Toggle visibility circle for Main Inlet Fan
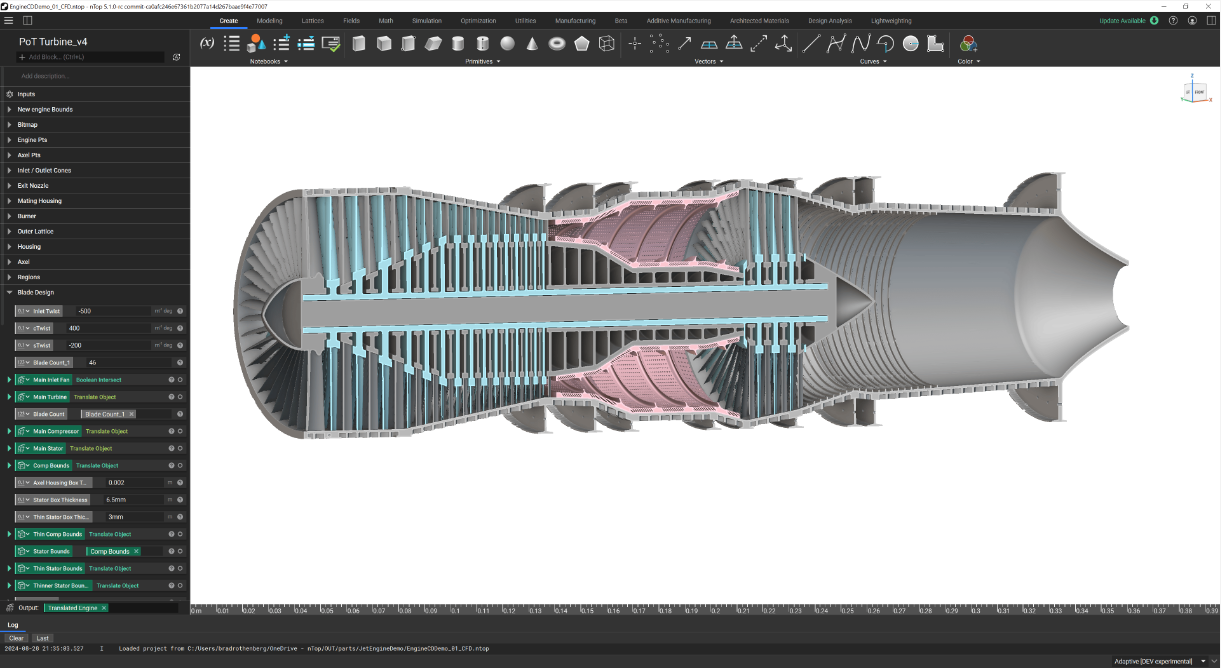Image resolution: width=1221 pixels, height=668 pixels. click(x=180, y=380)
